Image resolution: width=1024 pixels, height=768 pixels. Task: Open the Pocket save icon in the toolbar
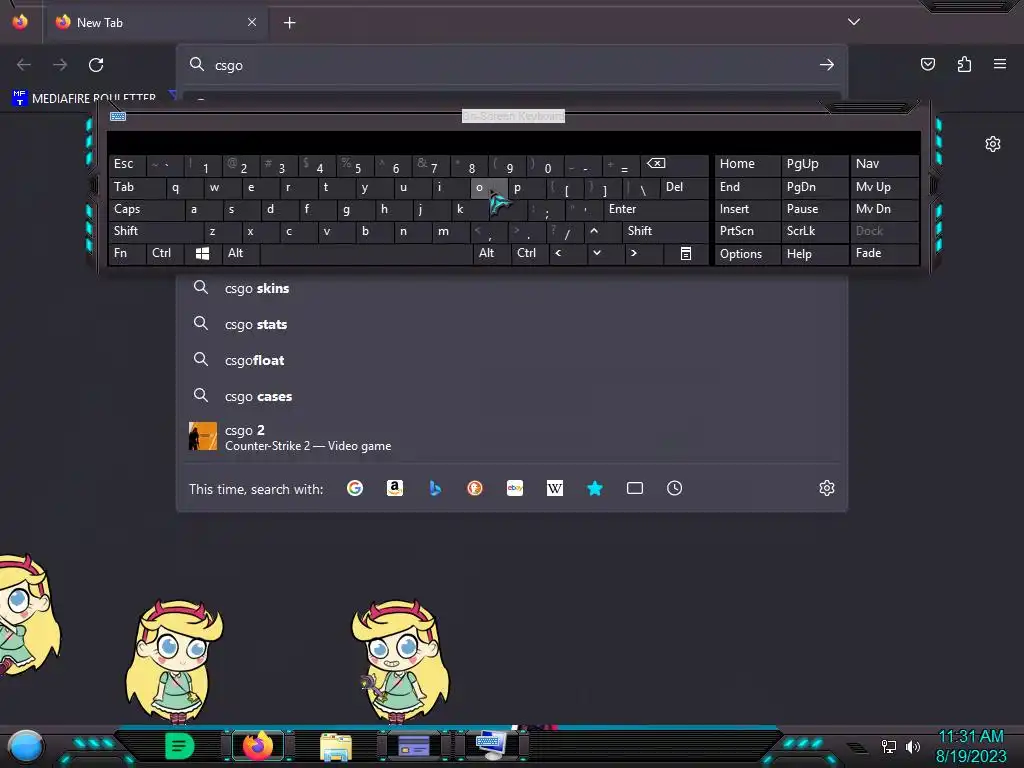point(927,64)
